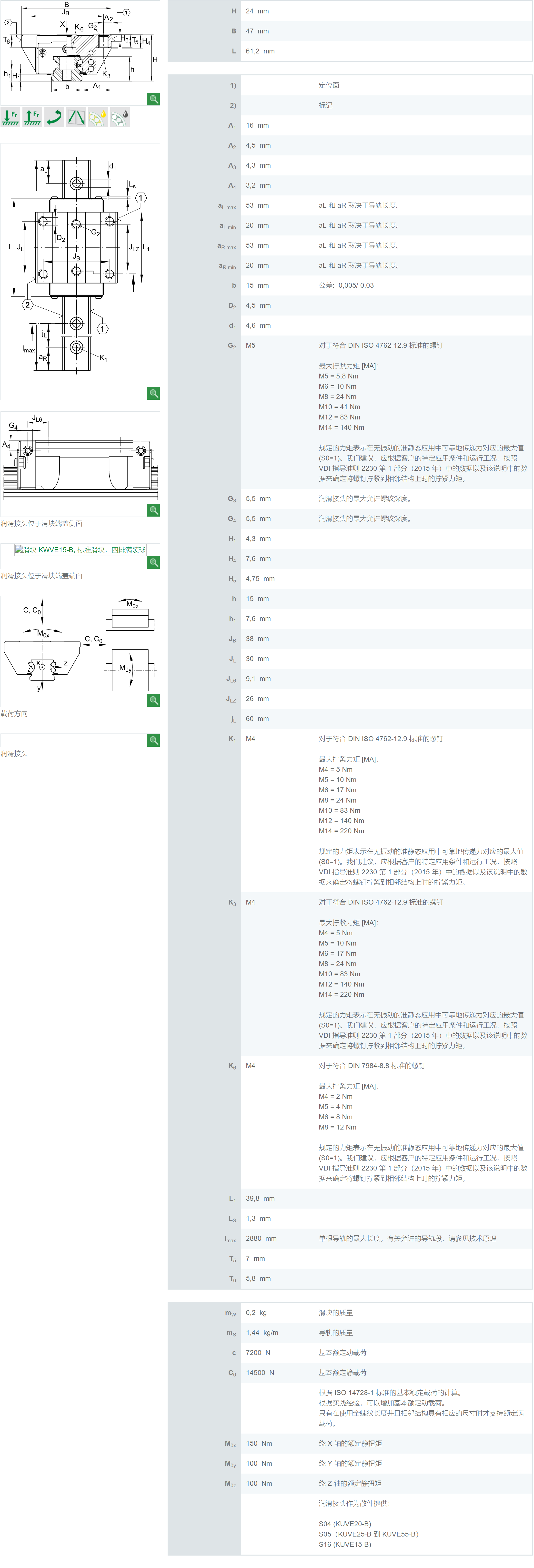Screen dimensions: 534x1568
Task: Click A4 value 3,2 mm
Action: tap(259, 186)
